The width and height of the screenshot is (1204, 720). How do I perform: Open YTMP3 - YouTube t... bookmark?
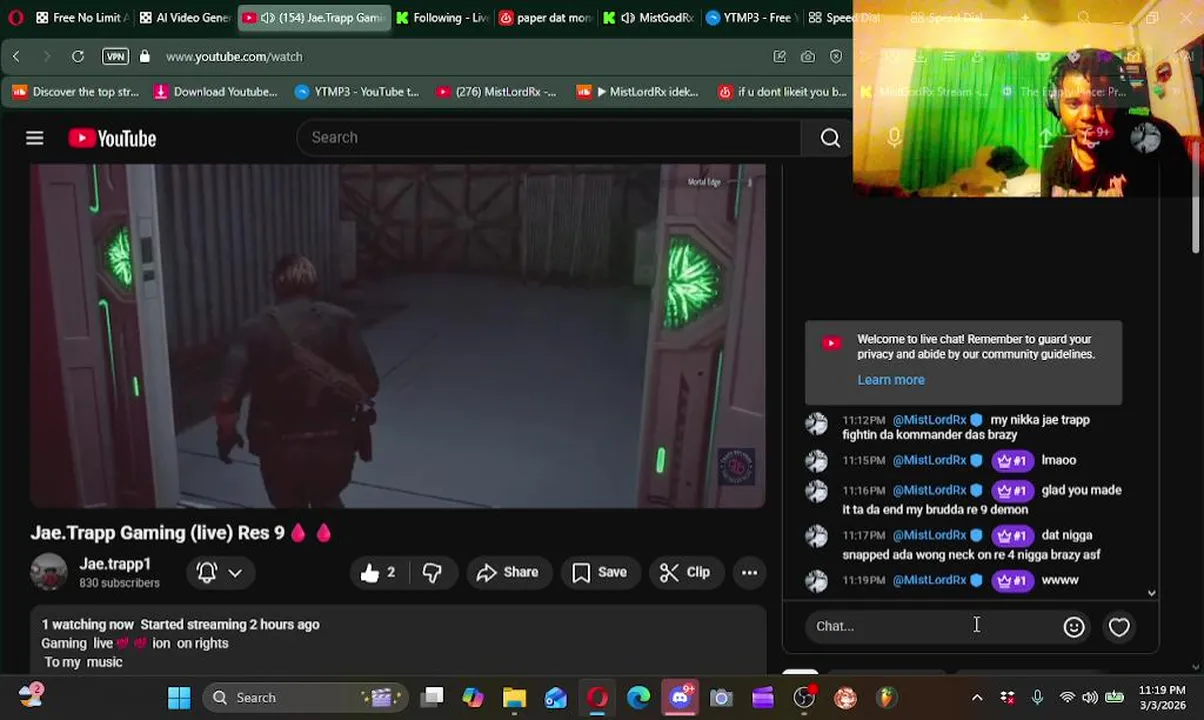coord(357,92)
